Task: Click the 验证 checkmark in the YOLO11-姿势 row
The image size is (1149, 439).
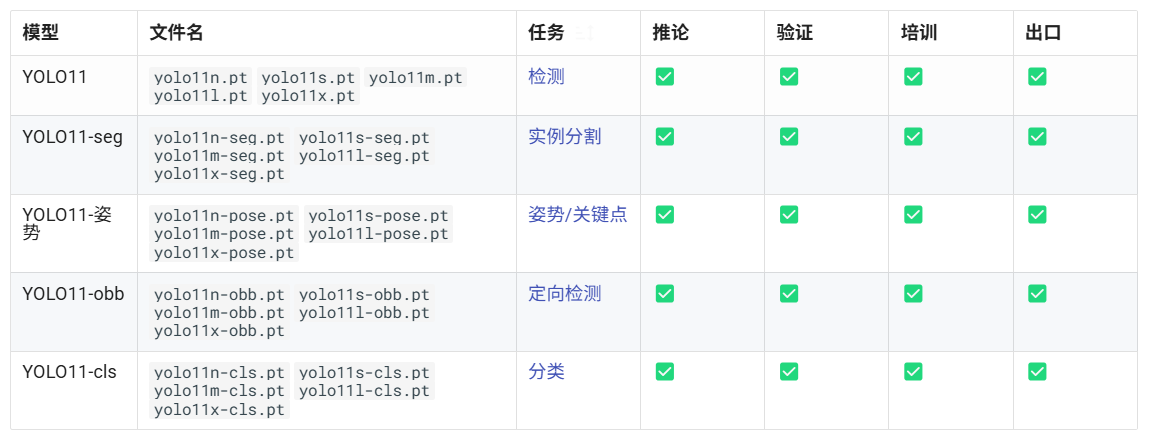Action: [788, 215]
